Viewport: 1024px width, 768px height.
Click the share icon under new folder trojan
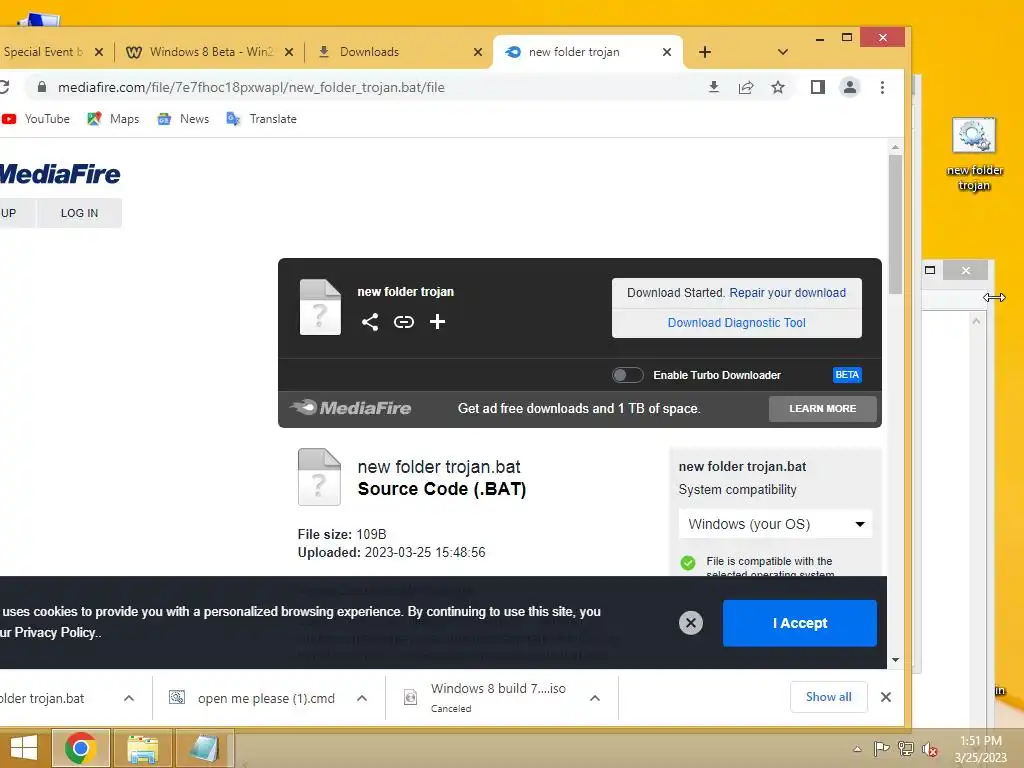pyautogui.click(x=370, y=322)
